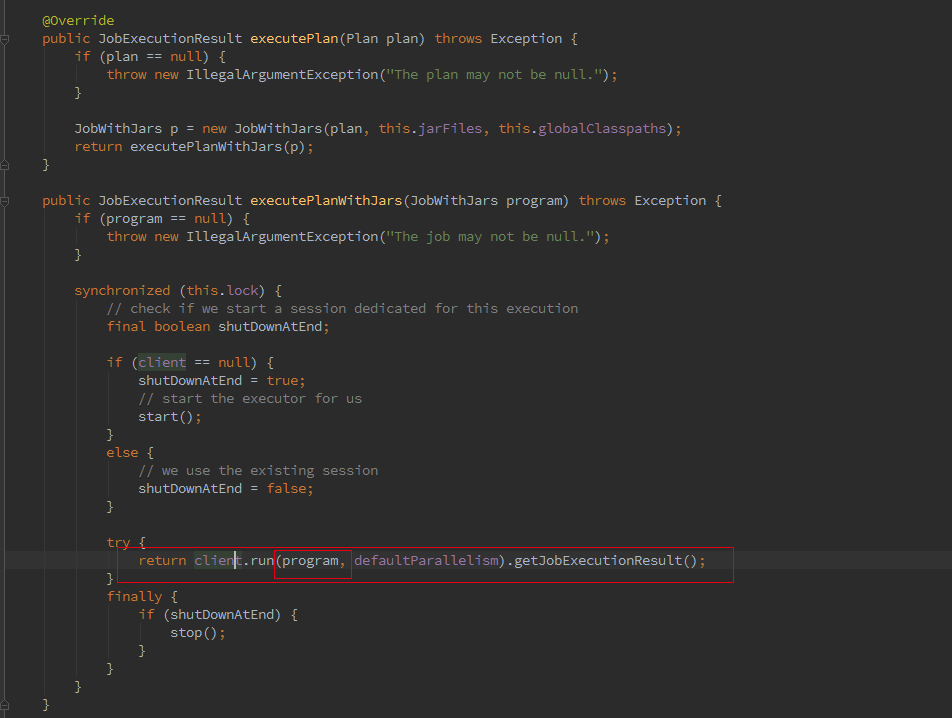Click the comment about session dedicated for this execution
This screenshot has height=718, width=952.
tap(342, 309)
